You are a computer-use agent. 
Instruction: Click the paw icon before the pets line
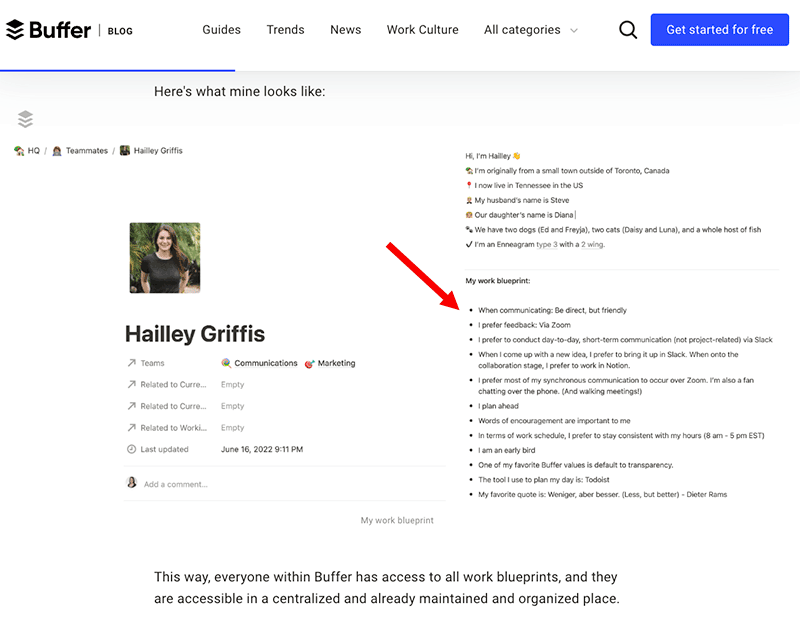(x=469, y=230)
